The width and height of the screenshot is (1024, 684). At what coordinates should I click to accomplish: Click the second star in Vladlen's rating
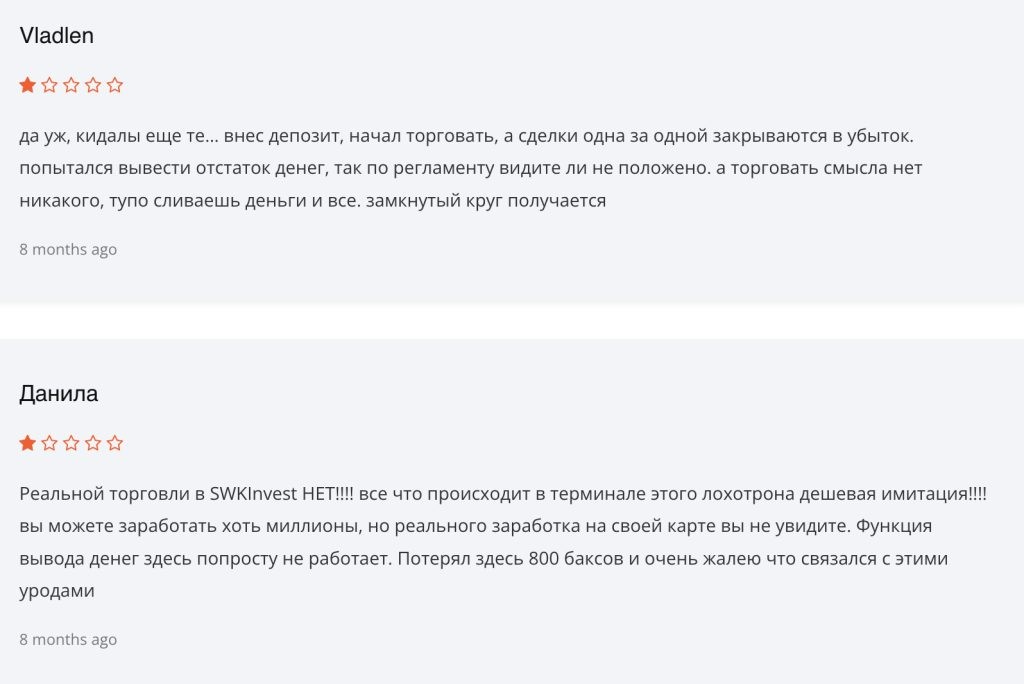[50, 85]
